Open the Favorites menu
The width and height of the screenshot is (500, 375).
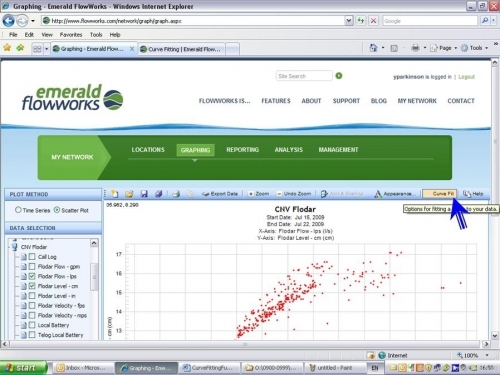pyautogui.click(x=71, y=35)
